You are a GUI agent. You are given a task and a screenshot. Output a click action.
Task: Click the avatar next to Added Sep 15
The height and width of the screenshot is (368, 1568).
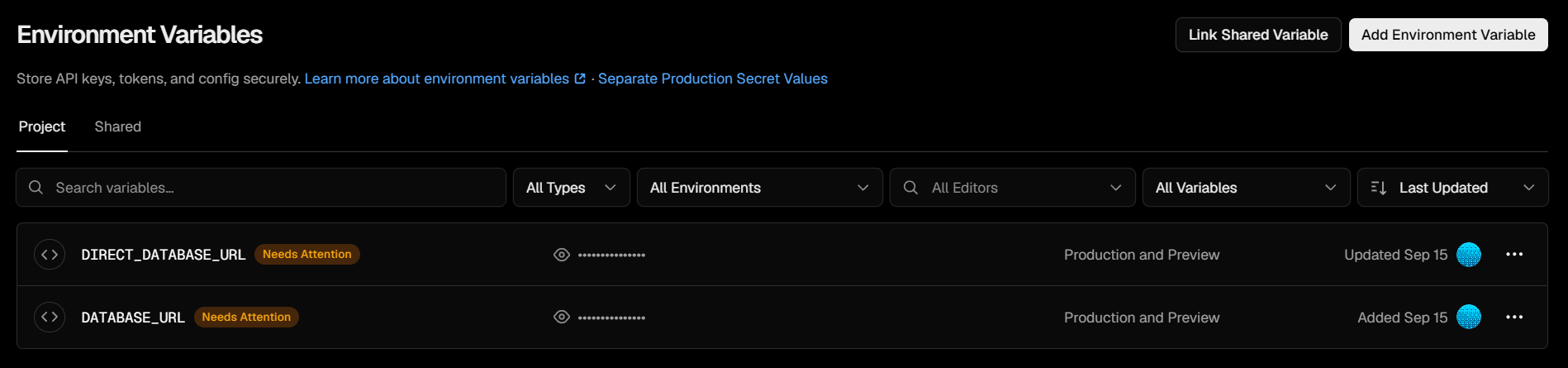(1468, 317)
